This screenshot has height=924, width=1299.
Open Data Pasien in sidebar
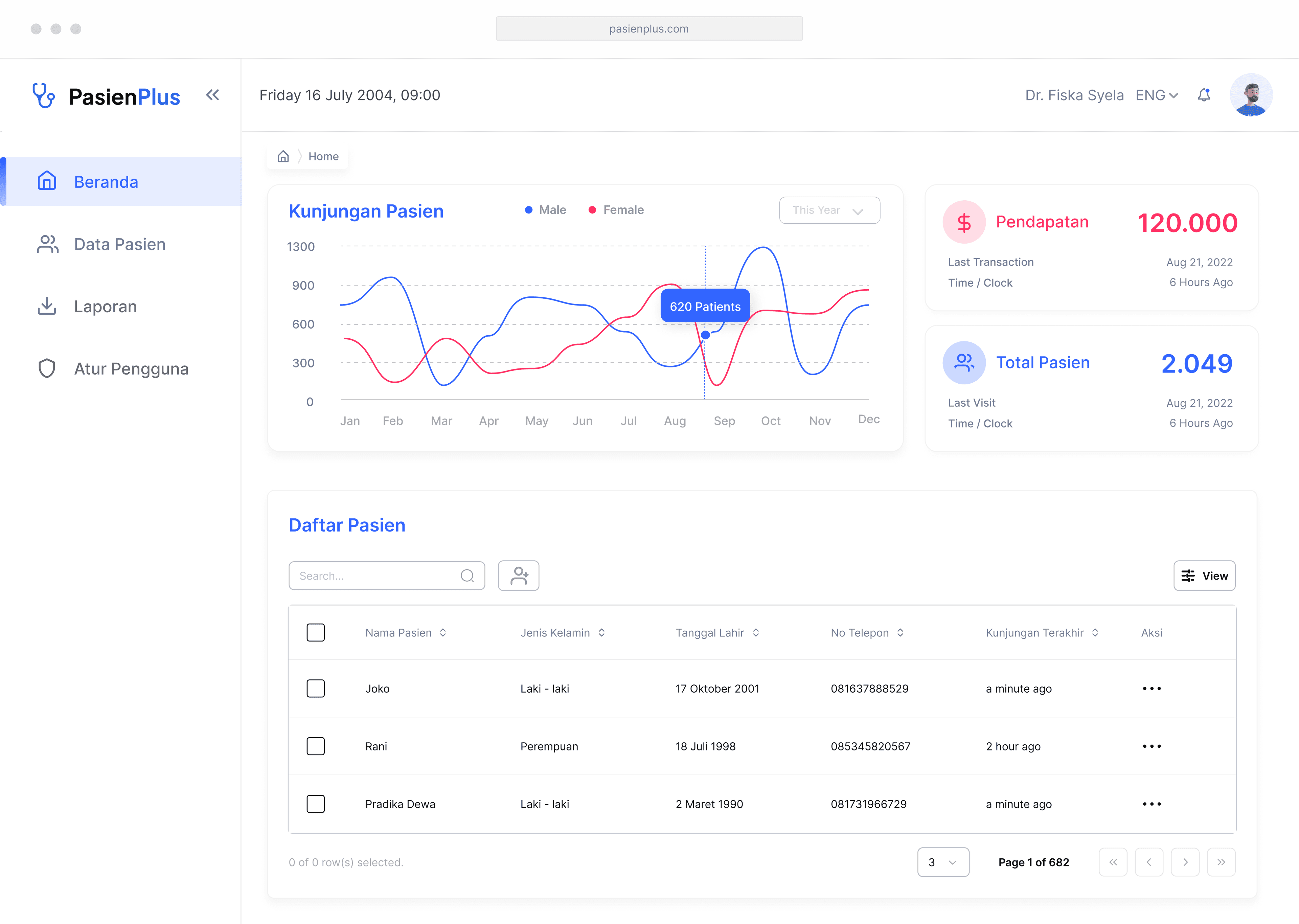(x=119, y=244)
